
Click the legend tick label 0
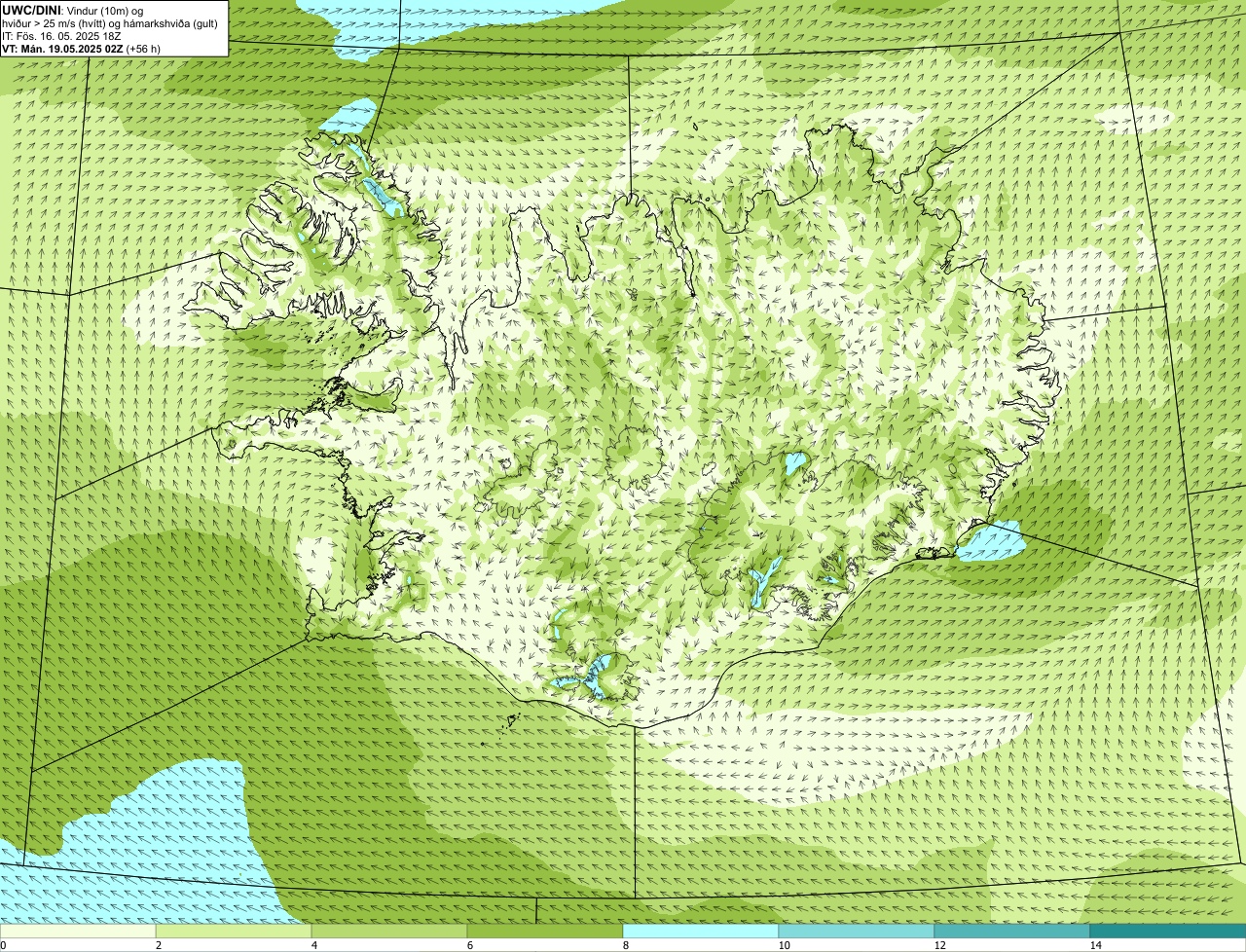click(3, 945)
